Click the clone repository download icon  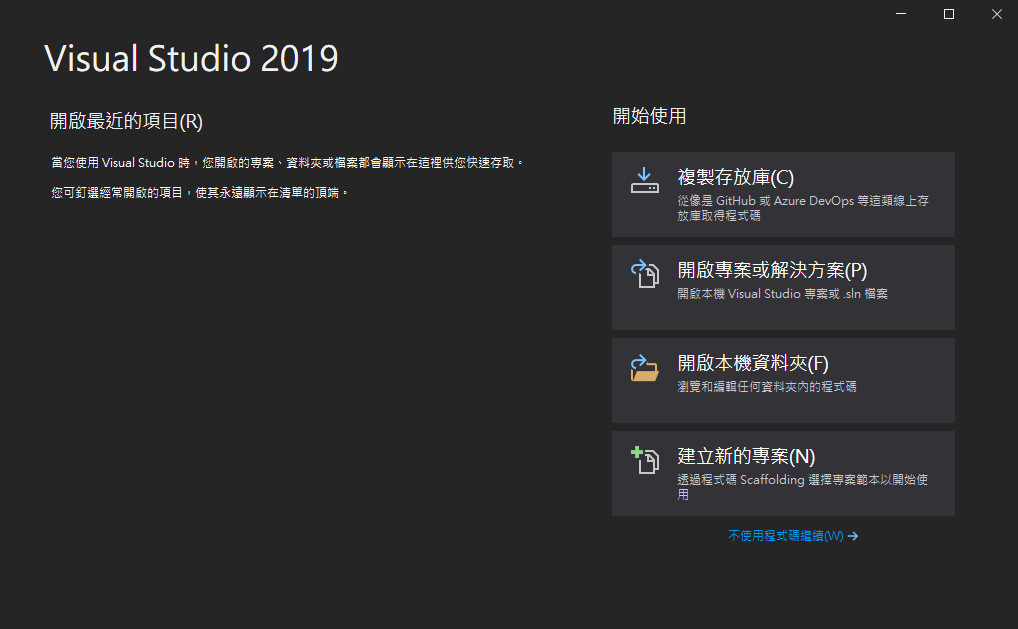(645, 180)
